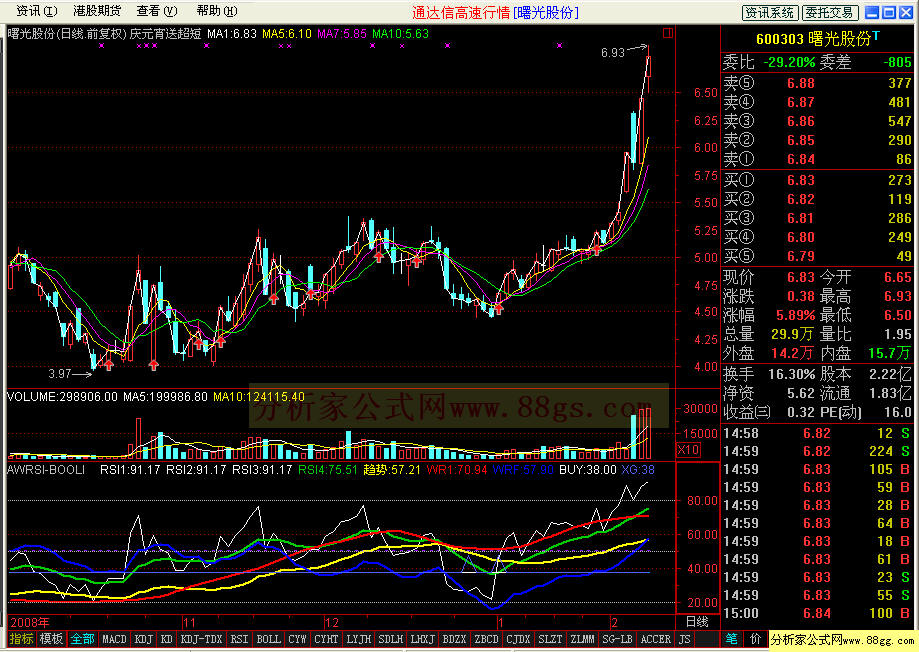The width and height of the screenshot is (919, 652).
Task: Maximize the 通达信 window
Action: click(889, 12)
